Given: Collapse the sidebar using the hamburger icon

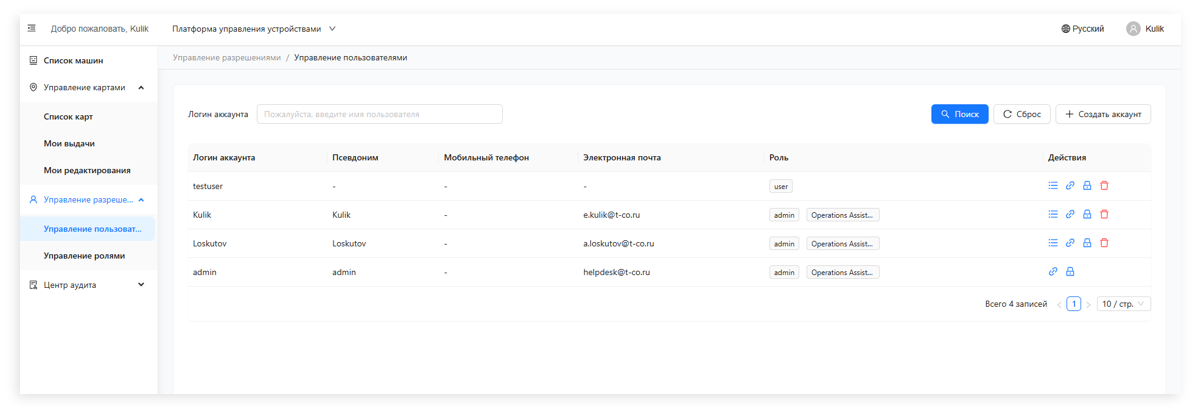Looking at the screenshot, I should click(32, 28).
